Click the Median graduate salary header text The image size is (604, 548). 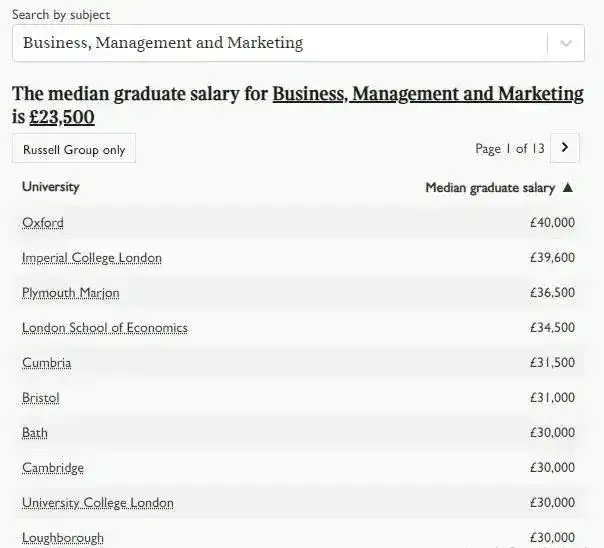click(x=490, y=188)
